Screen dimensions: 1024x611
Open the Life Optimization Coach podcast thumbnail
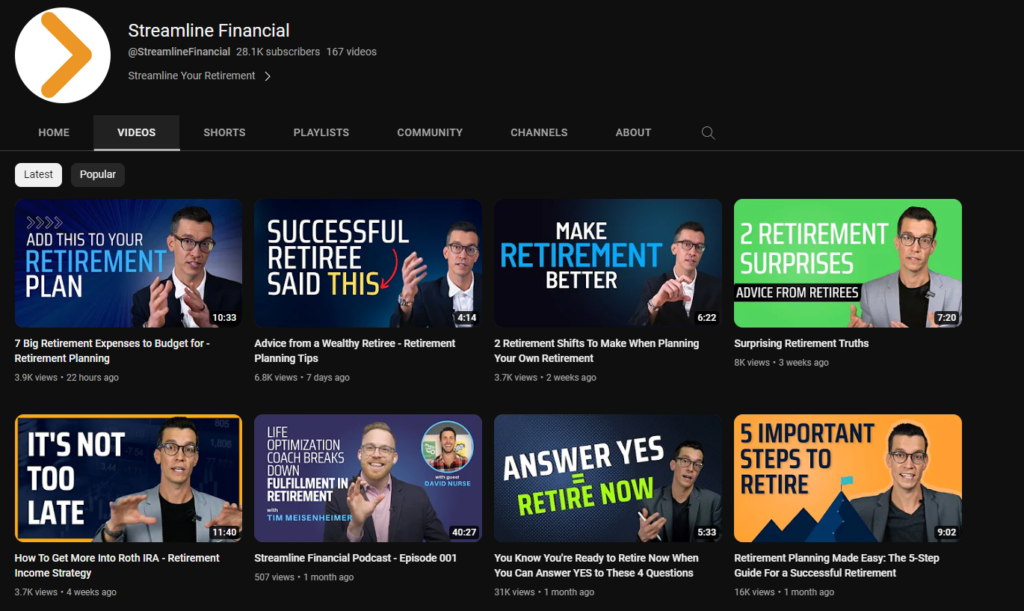tap(368, 478)
